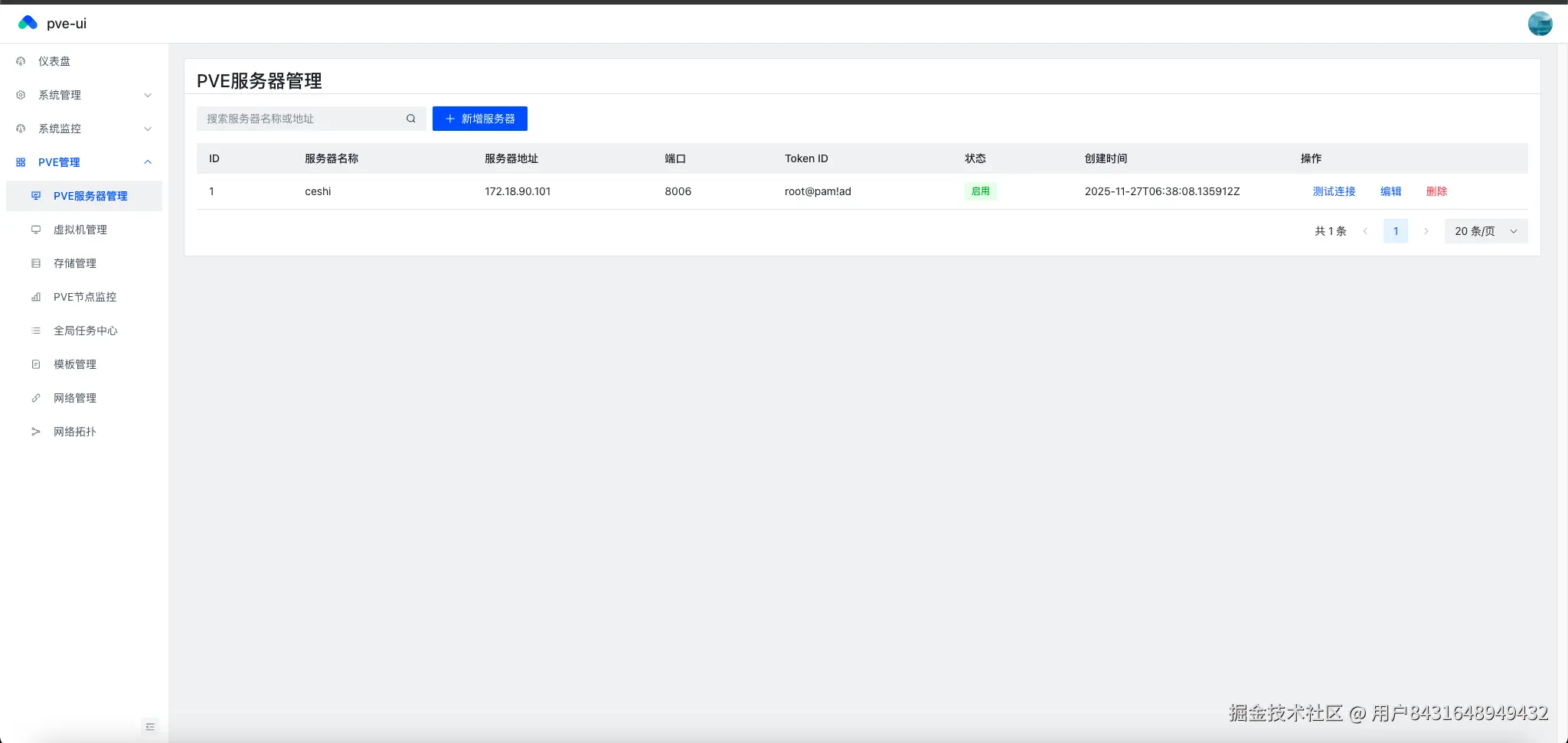Click the 服务器名称 column header
This screenshot has width=1568, height=743.
pos(332,158)
